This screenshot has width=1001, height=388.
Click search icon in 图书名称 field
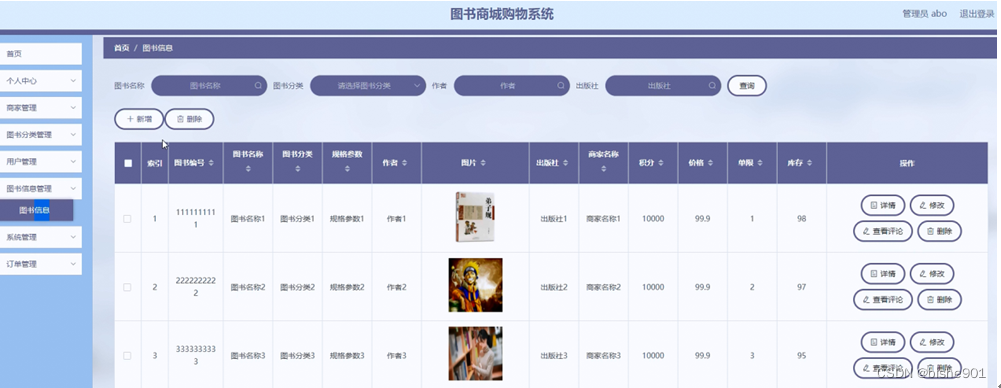pyautogui.click(x=258, y=86)
